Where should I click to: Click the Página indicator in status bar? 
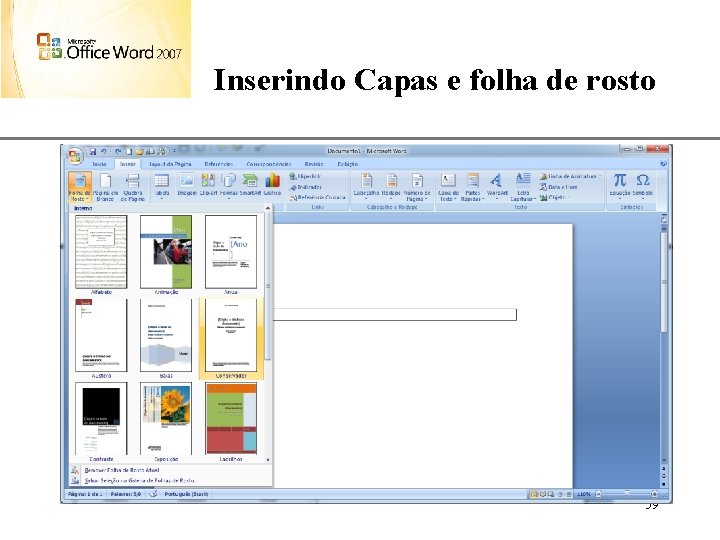[85, 495]
